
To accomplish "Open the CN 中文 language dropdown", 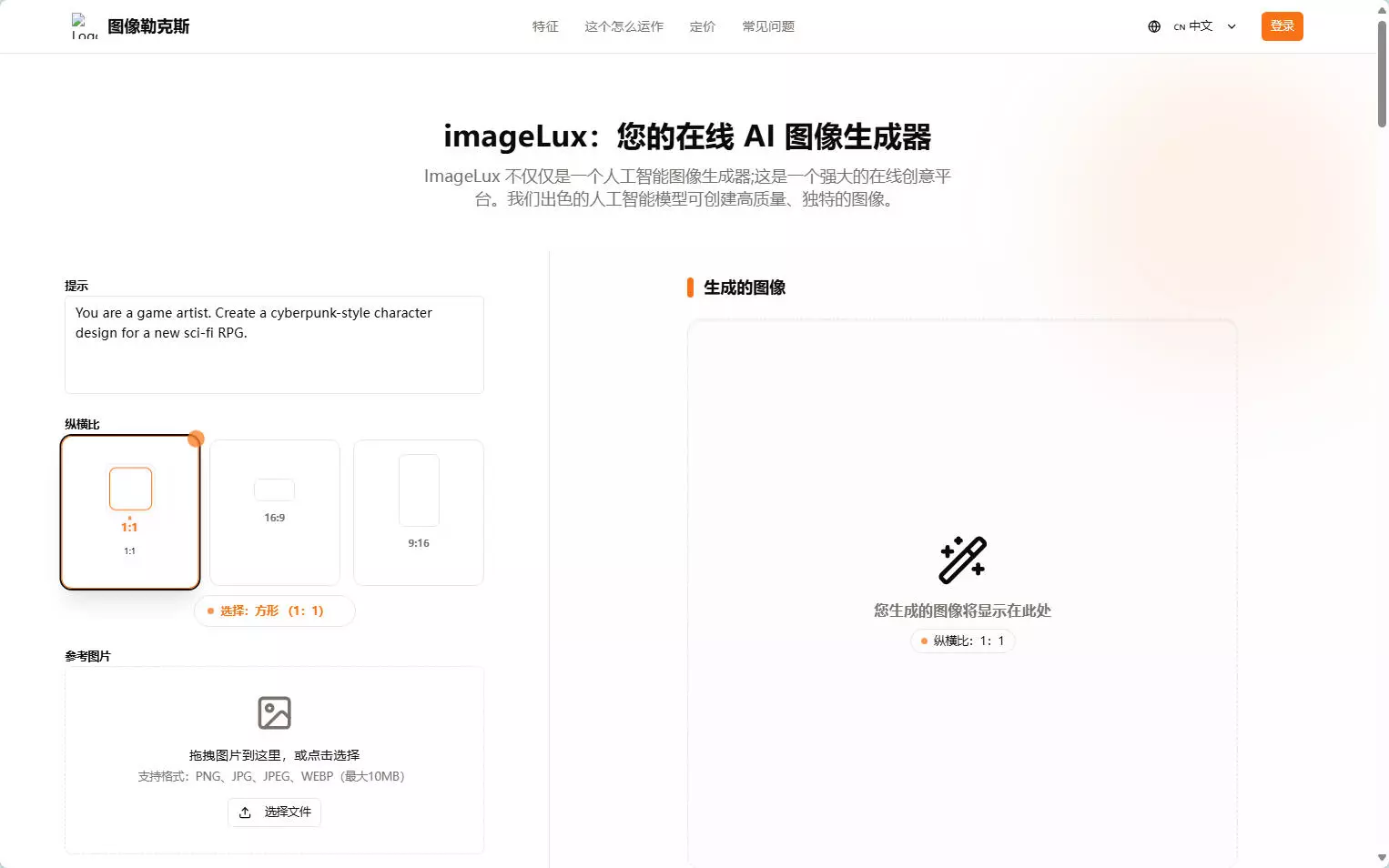I will point(1204,26).
